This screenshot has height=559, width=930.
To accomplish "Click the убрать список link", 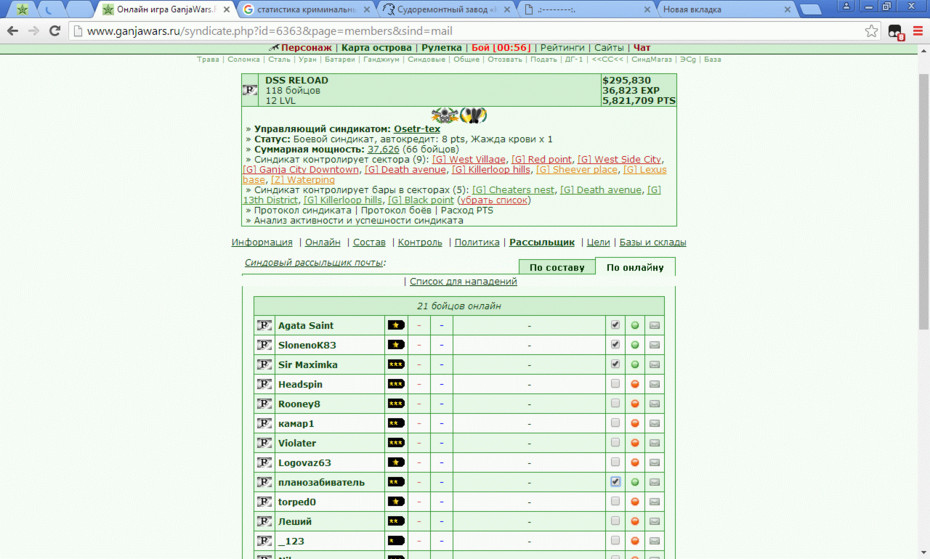I will coord(493,200).
